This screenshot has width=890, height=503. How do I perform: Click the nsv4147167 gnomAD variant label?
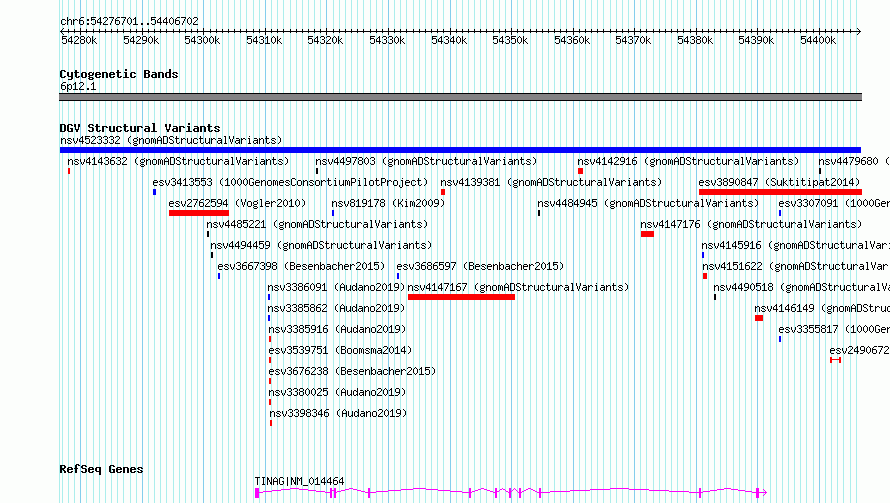pos(518,287)
